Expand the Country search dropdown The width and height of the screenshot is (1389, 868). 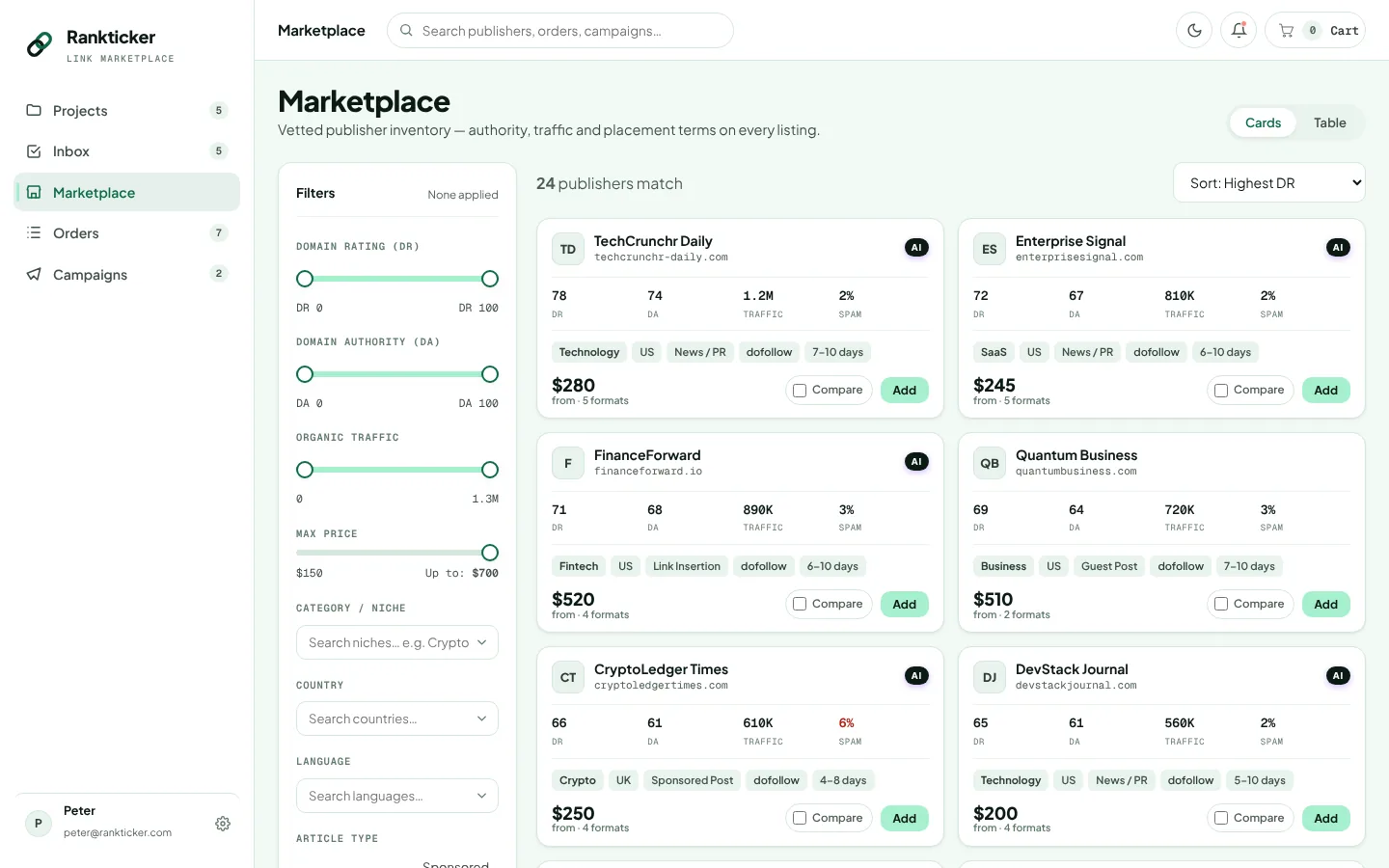(397, 719)
